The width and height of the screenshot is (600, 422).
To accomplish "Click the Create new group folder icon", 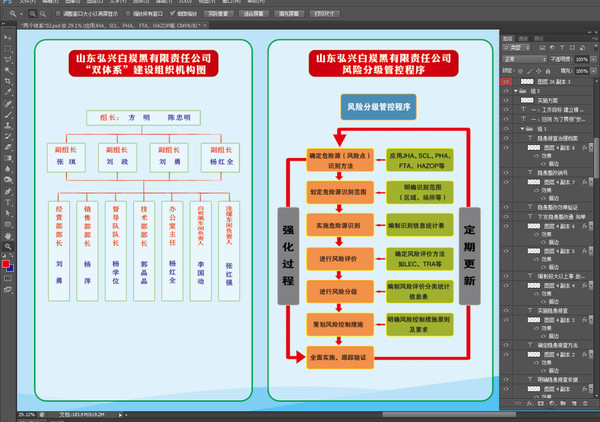I will (x=563, y=403).
